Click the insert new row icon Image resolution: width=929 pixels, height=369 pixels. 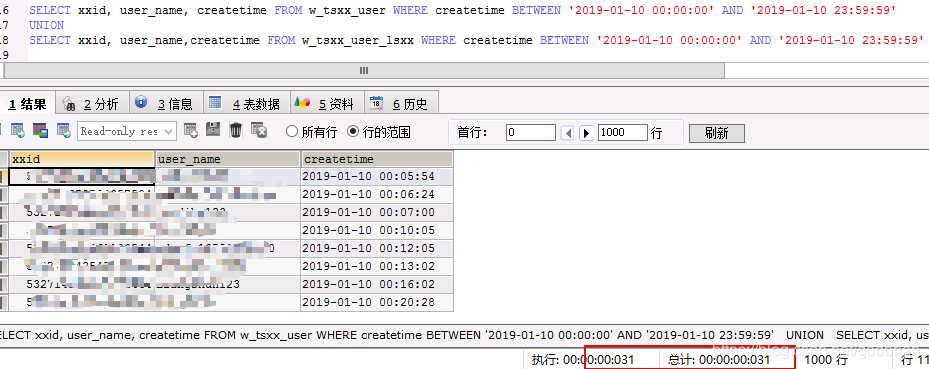click(190, 130)
